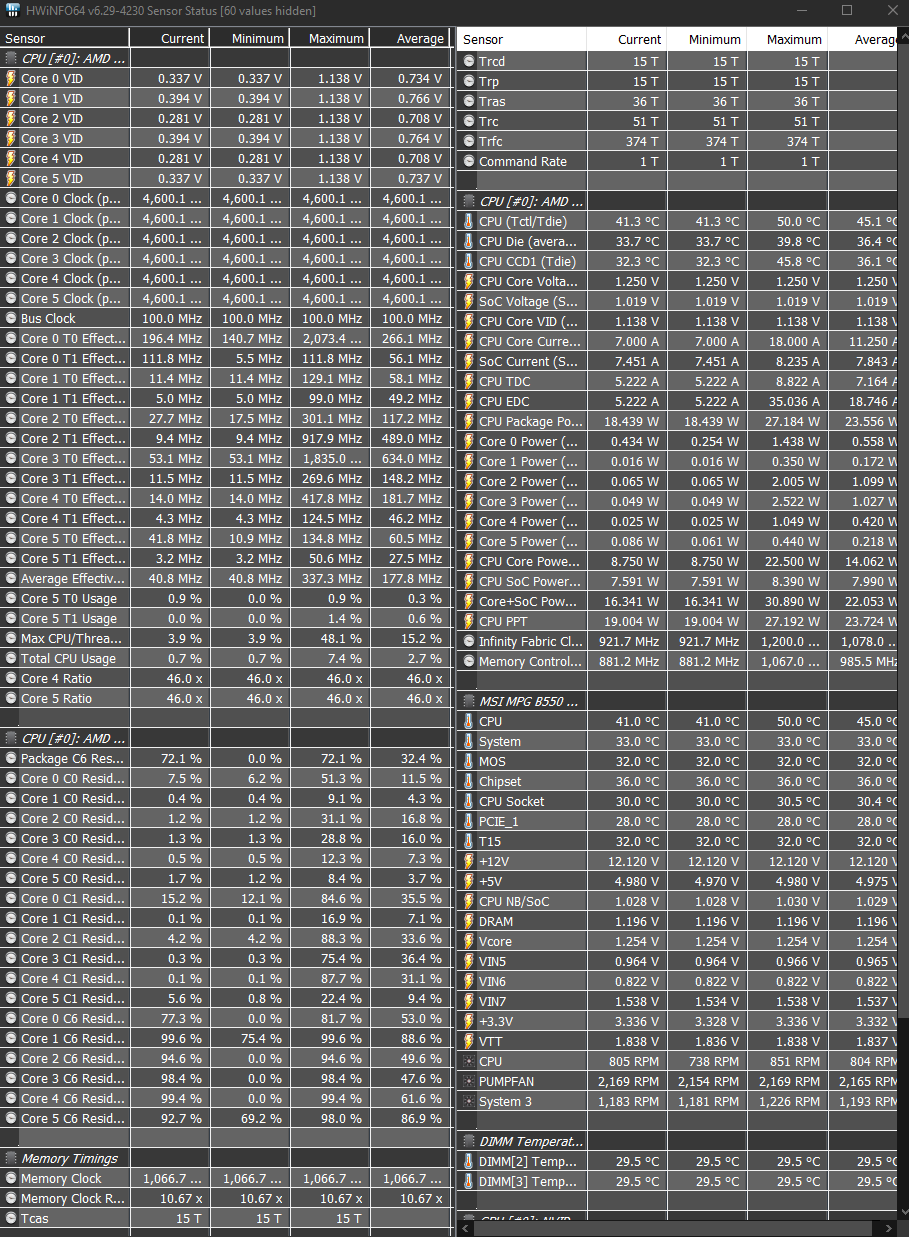The image size is (909, 1237).
Task: Select the lightning icon of CPU PPT
Action: (x=469, y=621)
